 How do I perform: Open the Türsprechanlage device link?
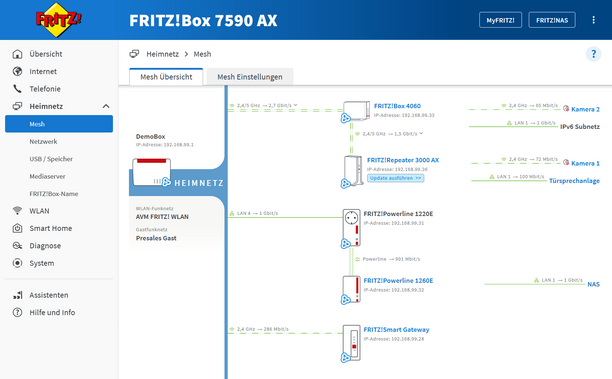(x=574, y=181)
